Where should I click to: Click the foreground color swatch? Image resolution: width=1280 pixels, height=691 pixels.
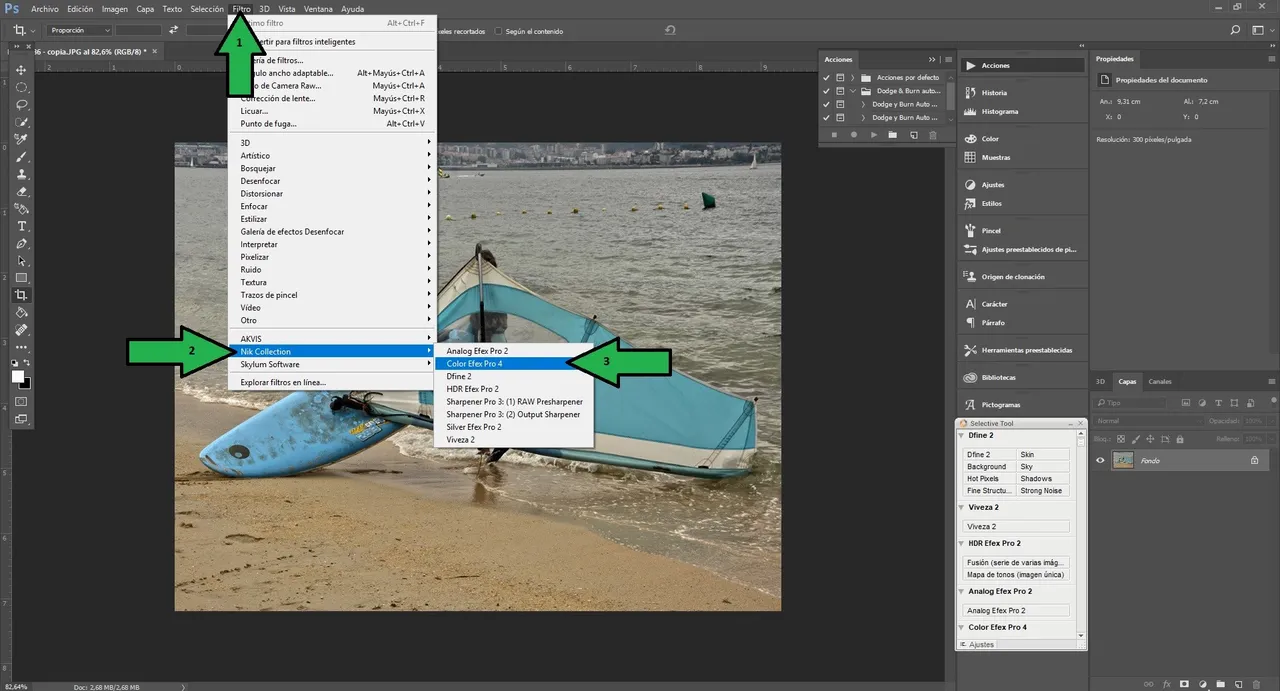coord(18,376)
